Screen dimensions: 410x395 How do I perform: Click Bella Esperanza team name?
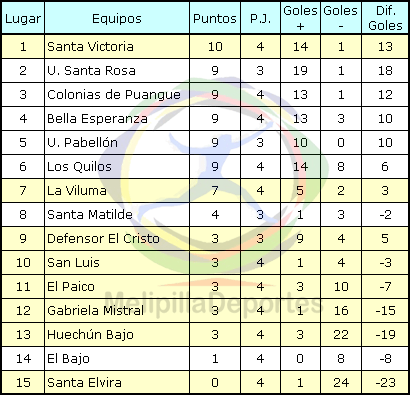pyautogui.click(x=97, y=119)
